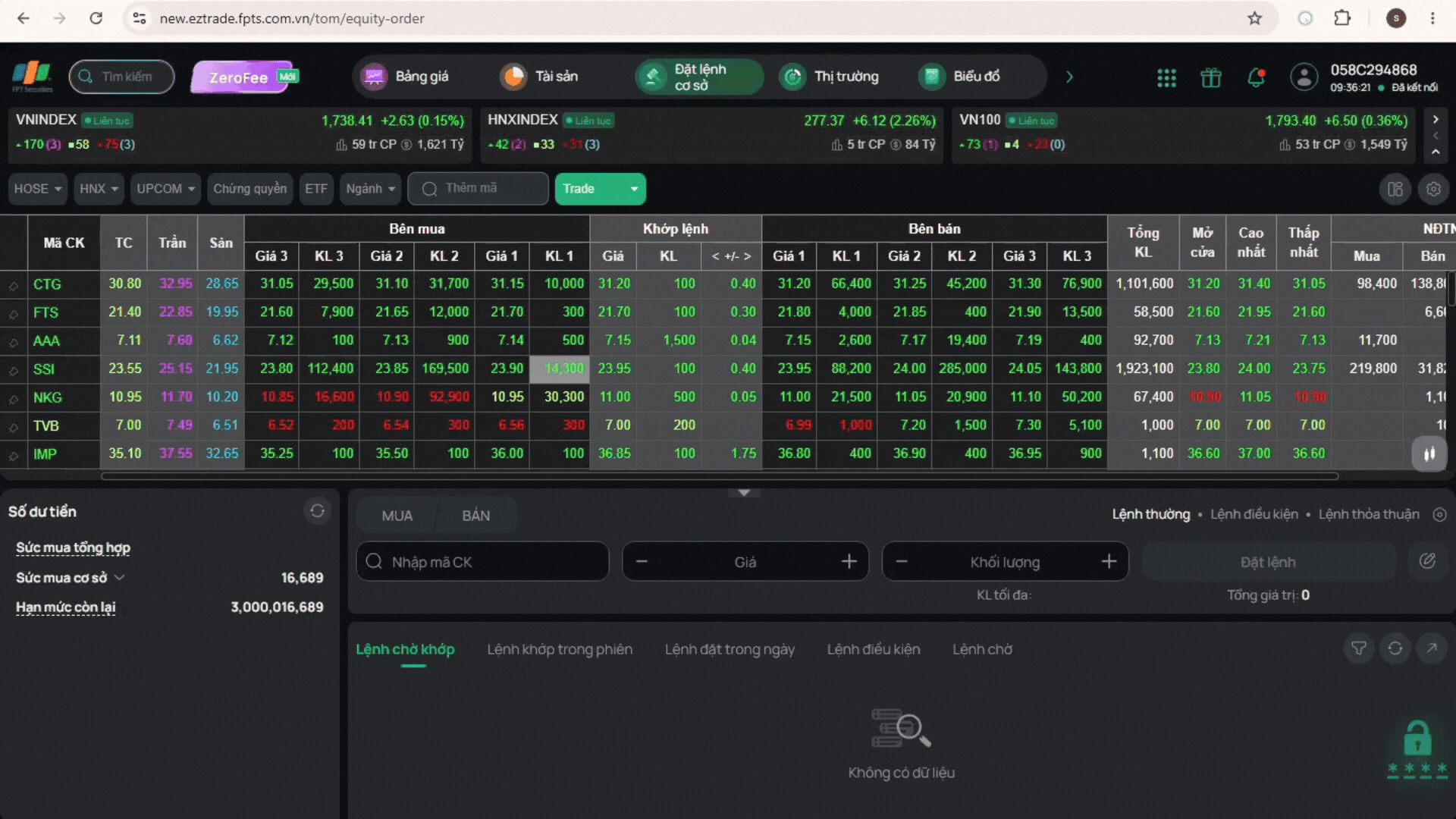Select MUA buy side

(397, 516)
